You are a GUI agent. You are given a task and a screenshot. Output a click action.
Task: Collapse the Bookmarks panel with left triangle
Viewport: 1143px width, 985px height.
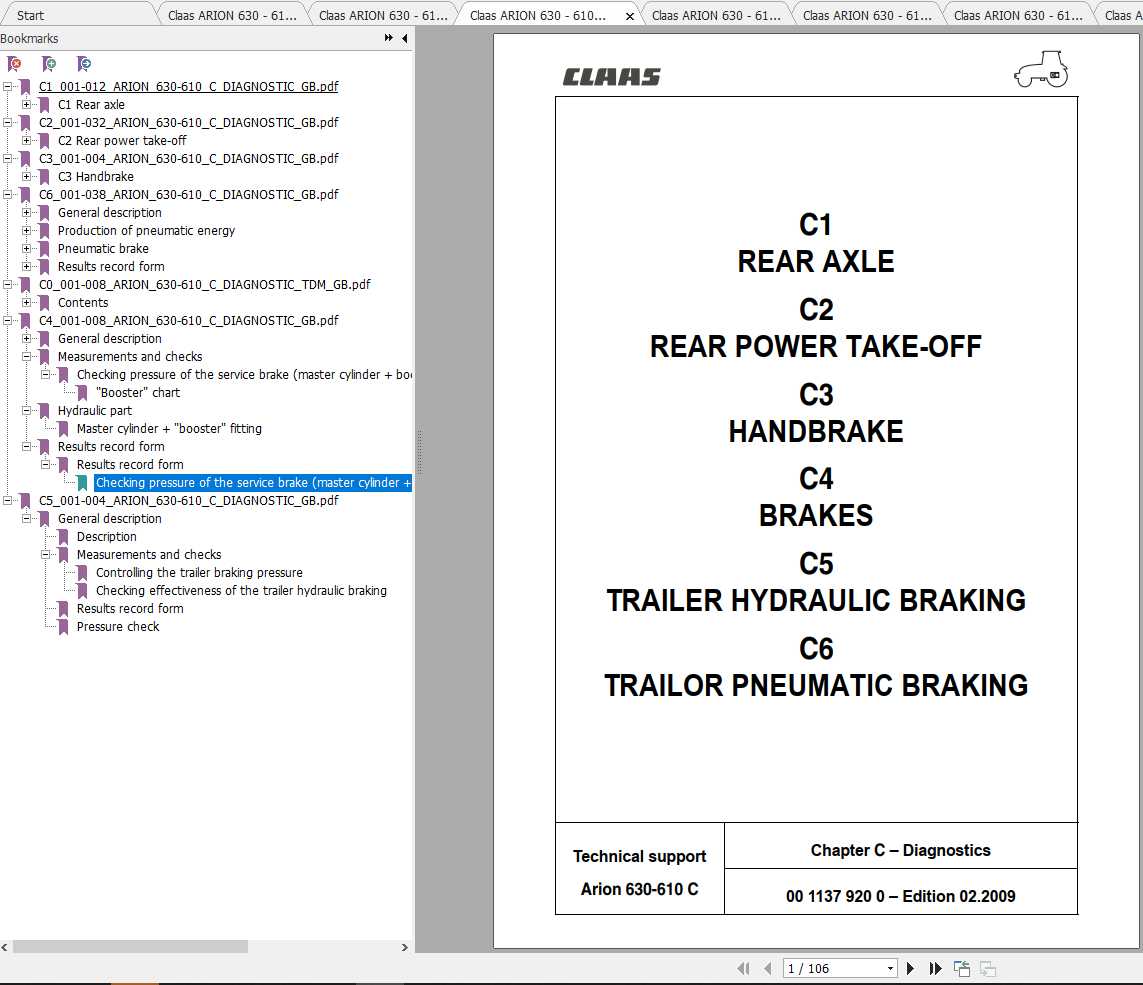(x=405, y=38)
